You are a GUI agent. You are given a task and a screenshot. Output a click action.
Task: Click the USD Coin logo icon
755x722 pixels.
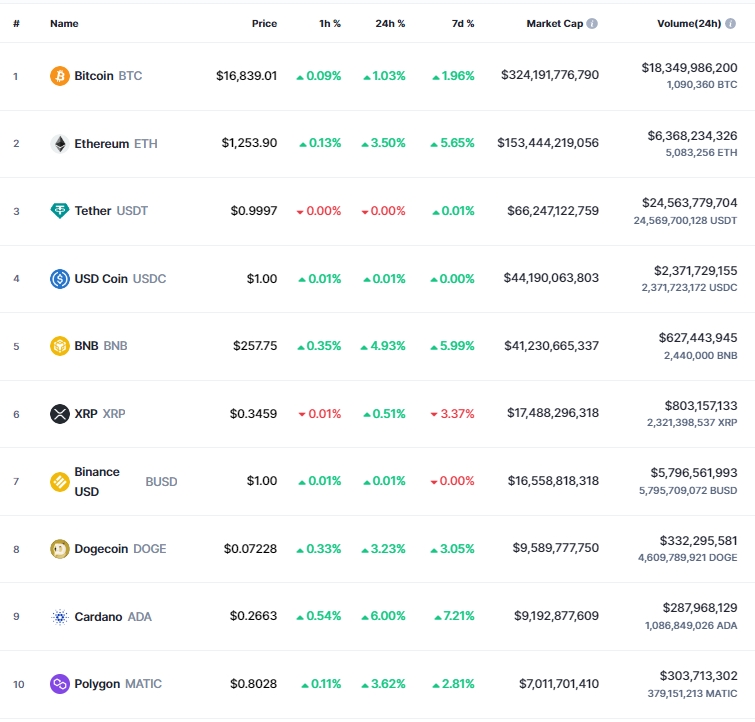tap(60, 279)
